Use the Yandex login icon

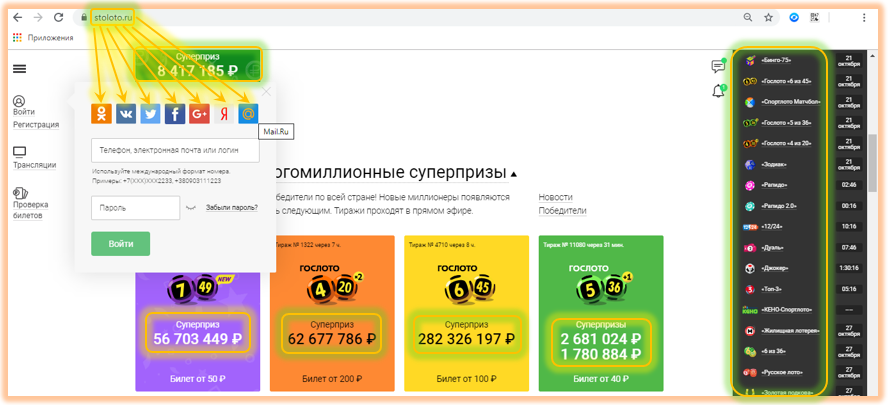click(x=224, y=114)
